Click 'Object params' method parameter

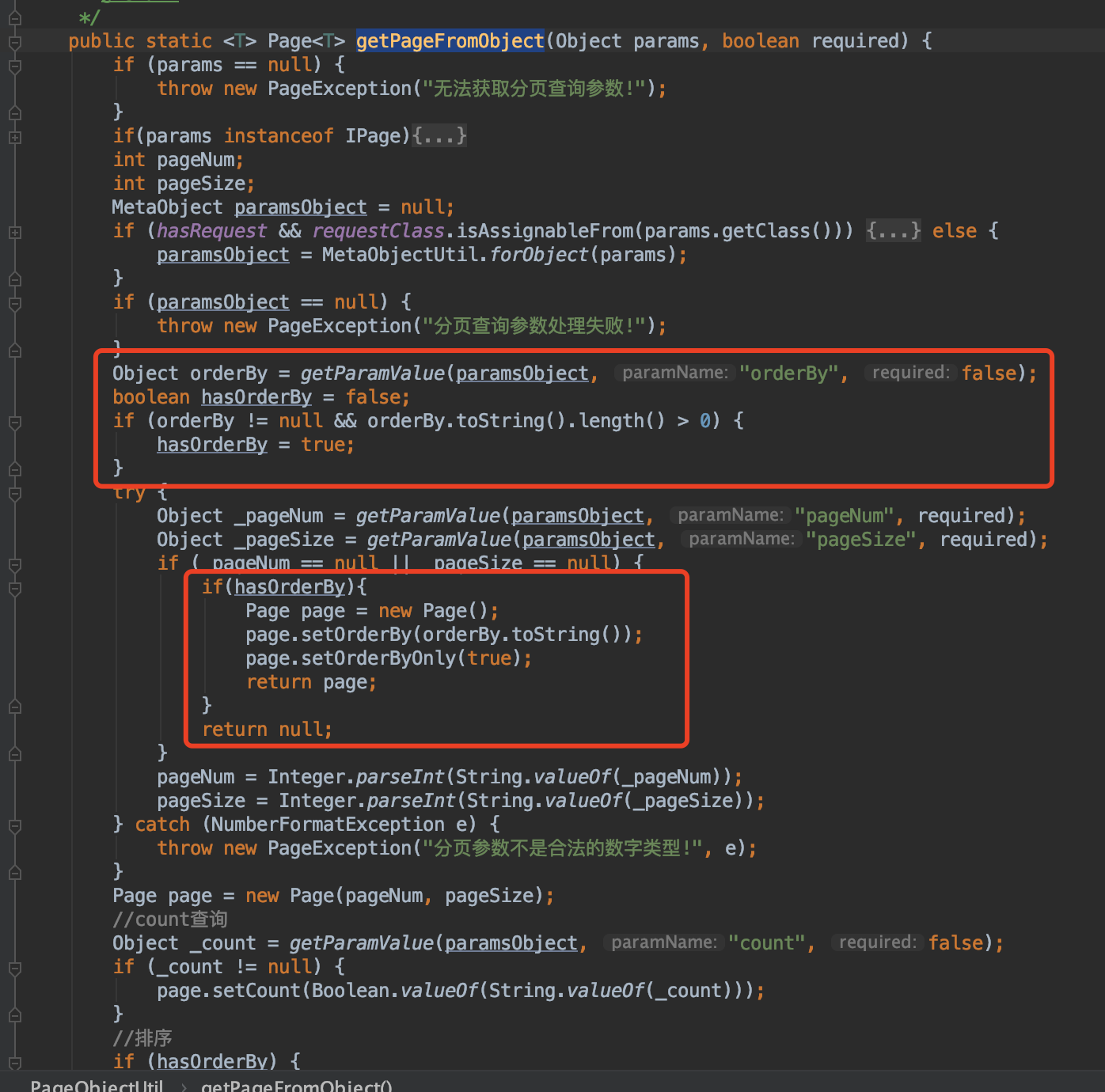coord(627,41)
